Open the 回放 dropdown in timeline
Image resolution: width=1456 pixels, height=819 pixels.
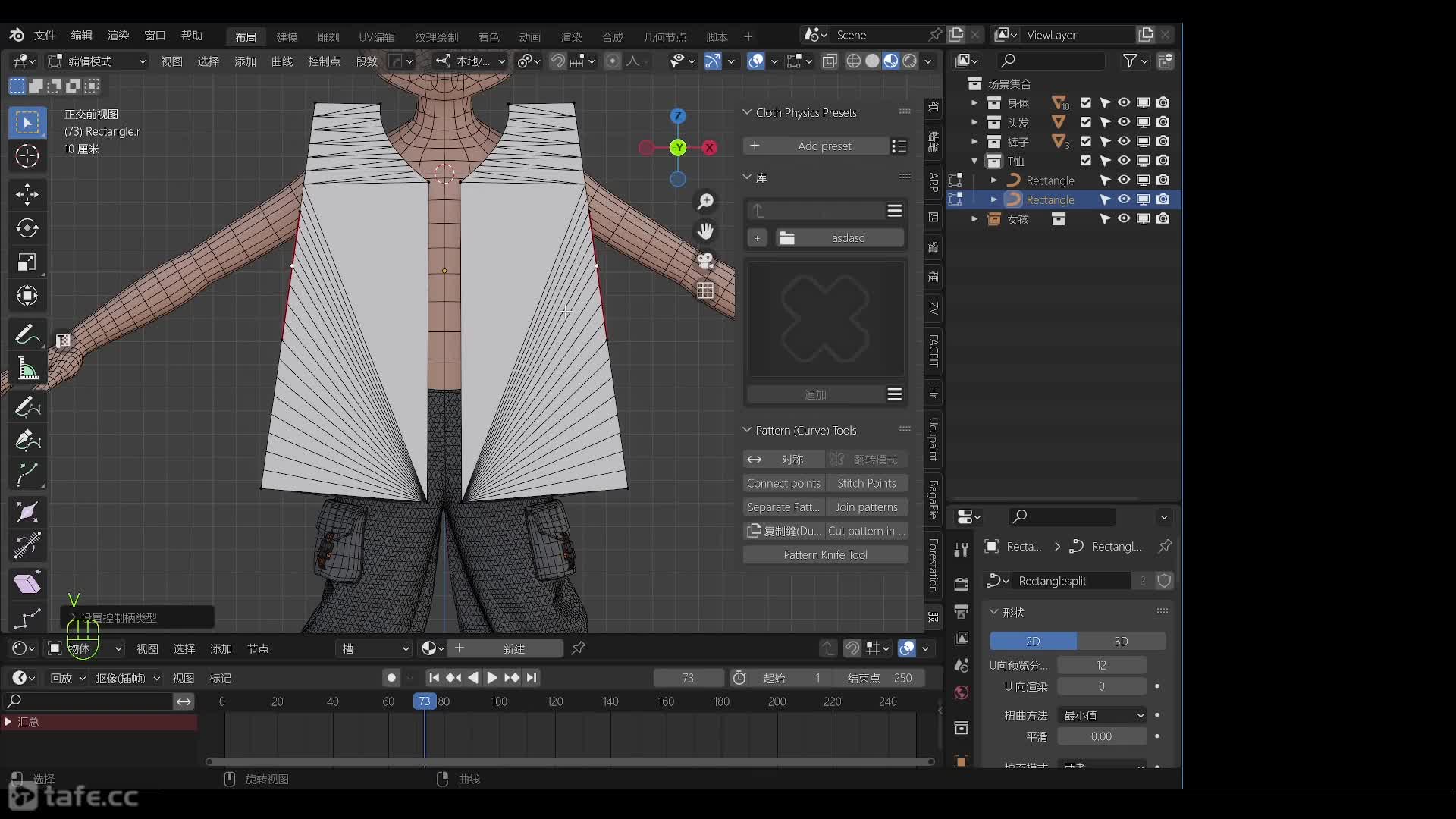pos(67,678)
